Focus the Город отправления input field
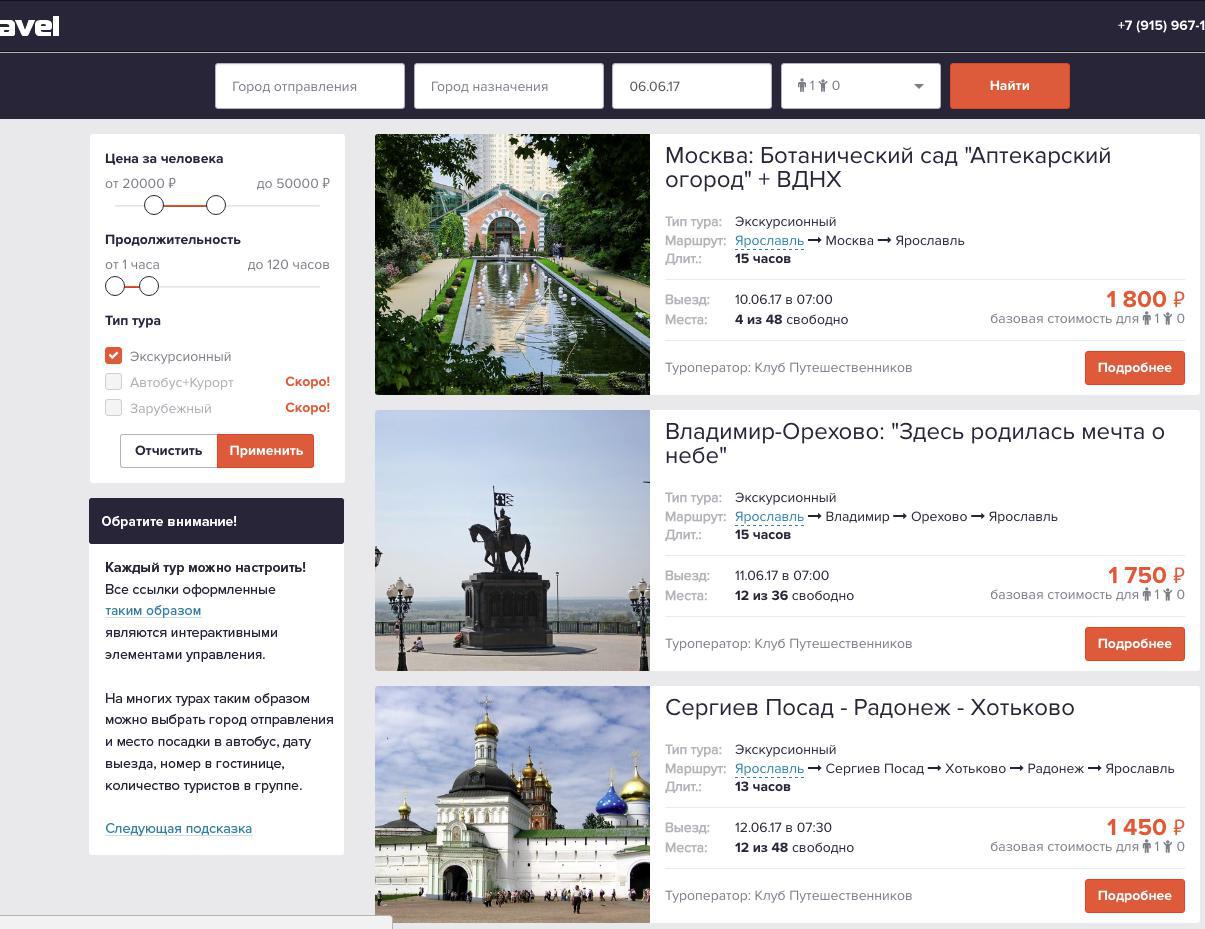The width and height of the screenshot is (1205, 929). (310, 86)
